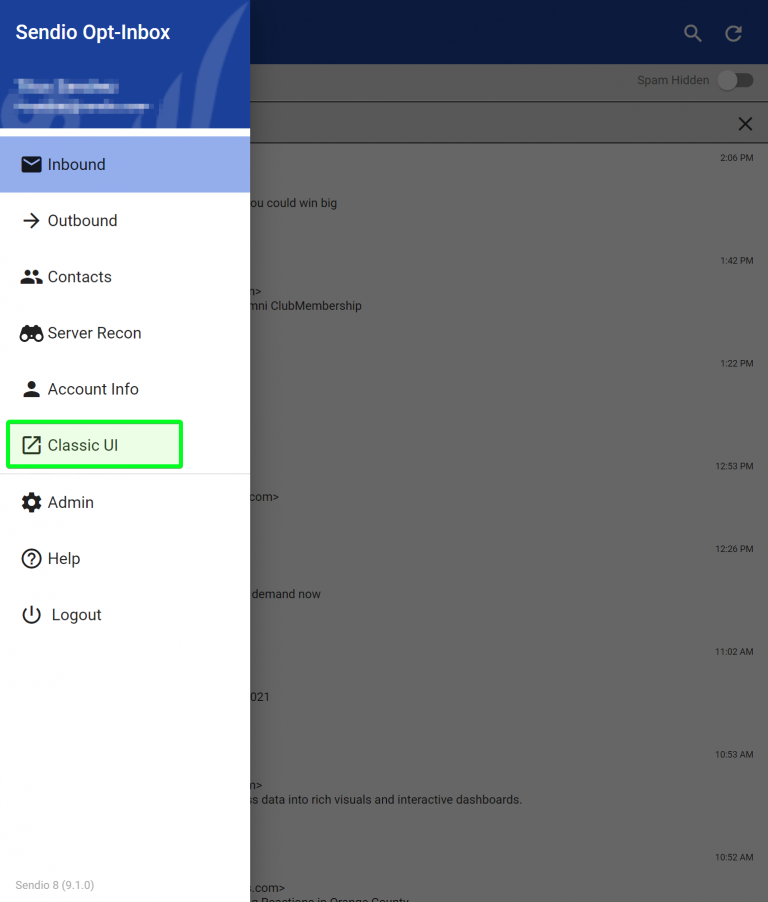The image size is (768, 902).
Task: Open Server Recon
Action: (125, 333)
